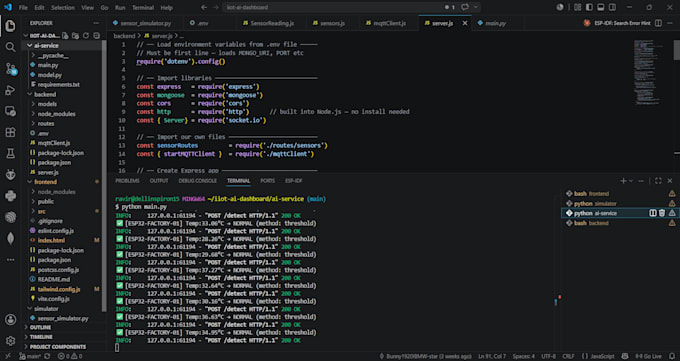The image size is (680, 361).
Task: Switch to the PROBLEMS panel tab
Action: (128, 181)
